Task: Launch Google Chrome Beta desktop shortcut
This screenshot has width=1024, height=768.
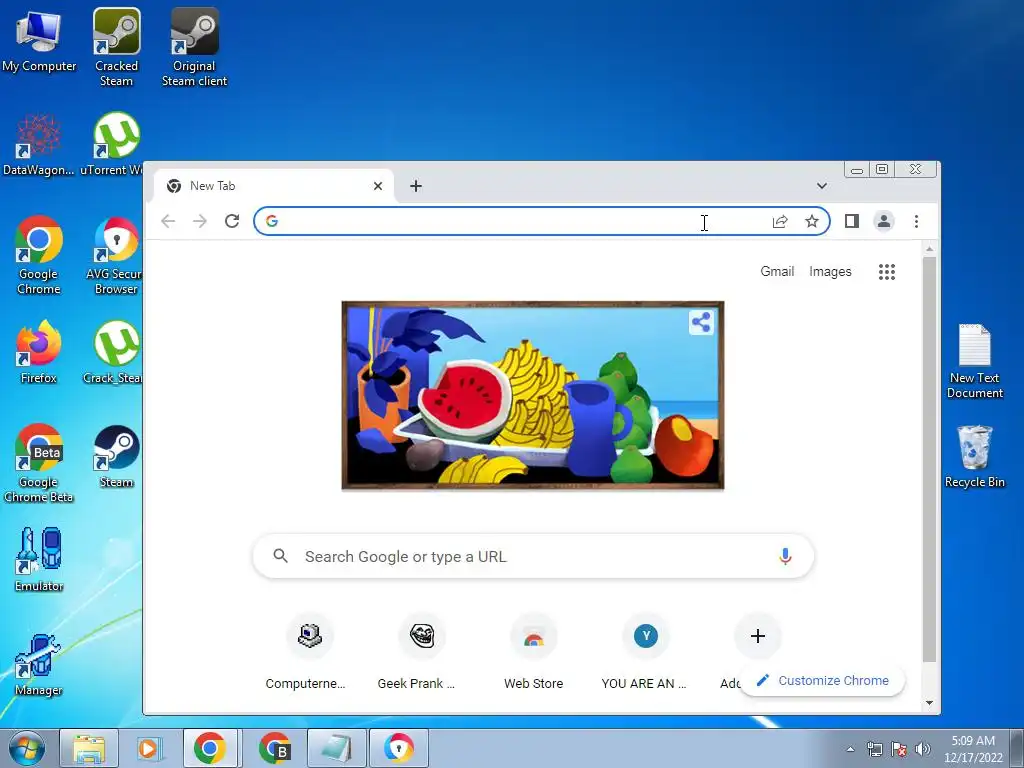Action: coord(39,462)
